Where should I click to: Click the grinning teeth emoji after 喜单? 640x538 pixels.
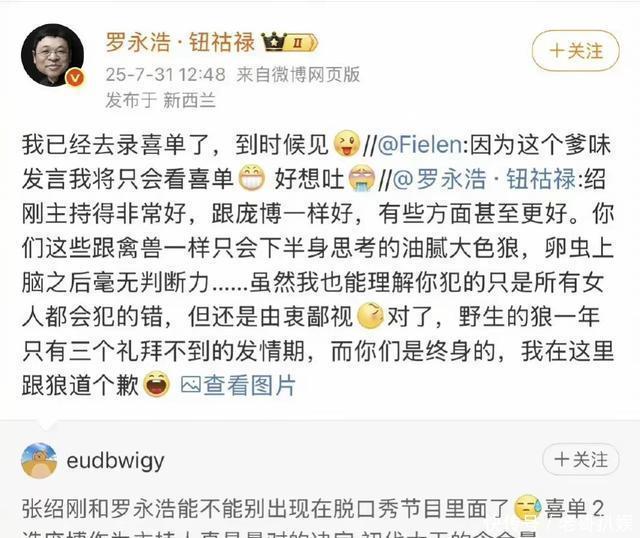pyautogui.click(x=252, y=179)
